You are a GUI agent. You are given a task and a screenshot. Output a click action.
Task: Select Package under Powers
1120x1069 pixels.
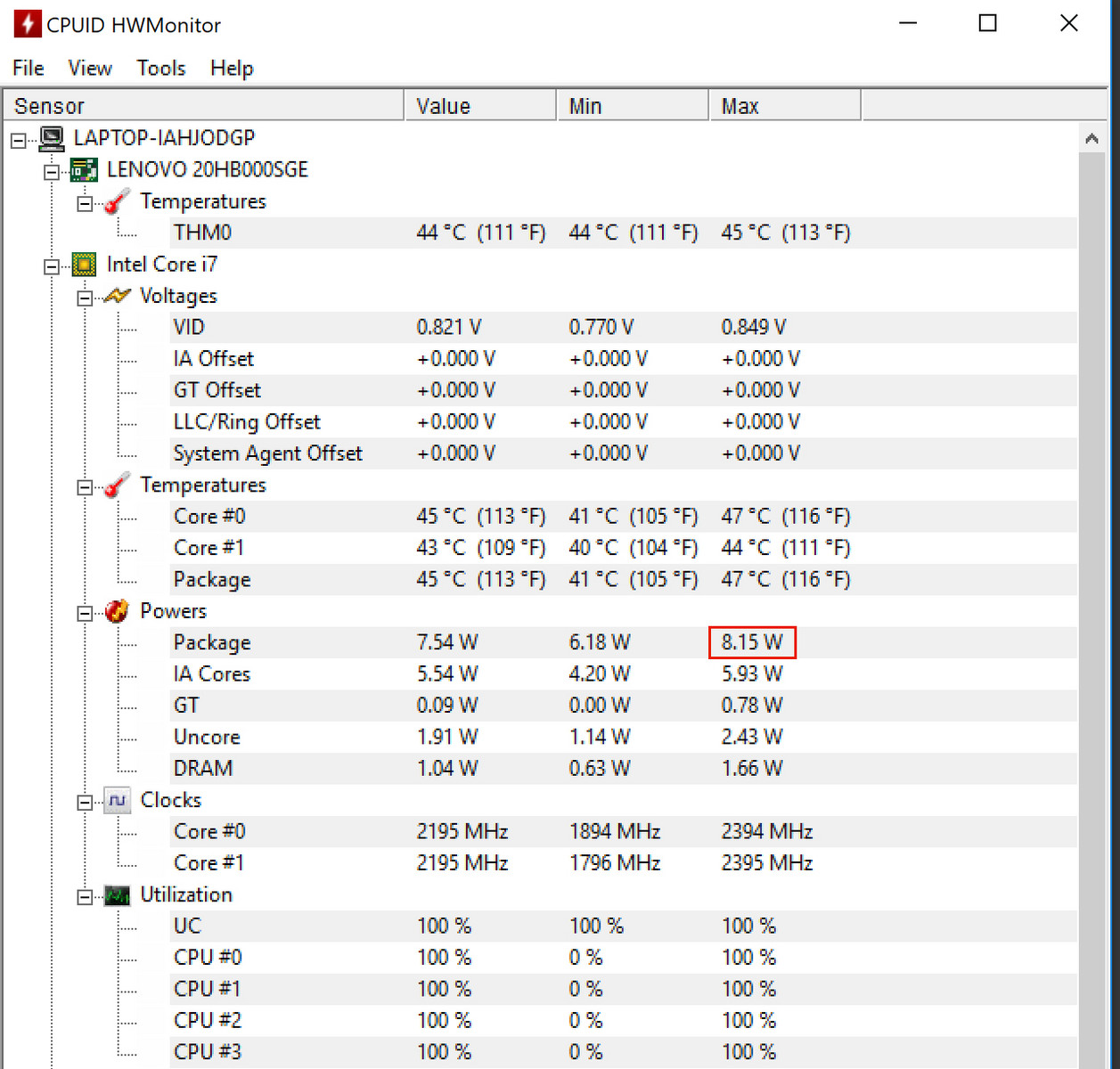click(x=624, y=642)
